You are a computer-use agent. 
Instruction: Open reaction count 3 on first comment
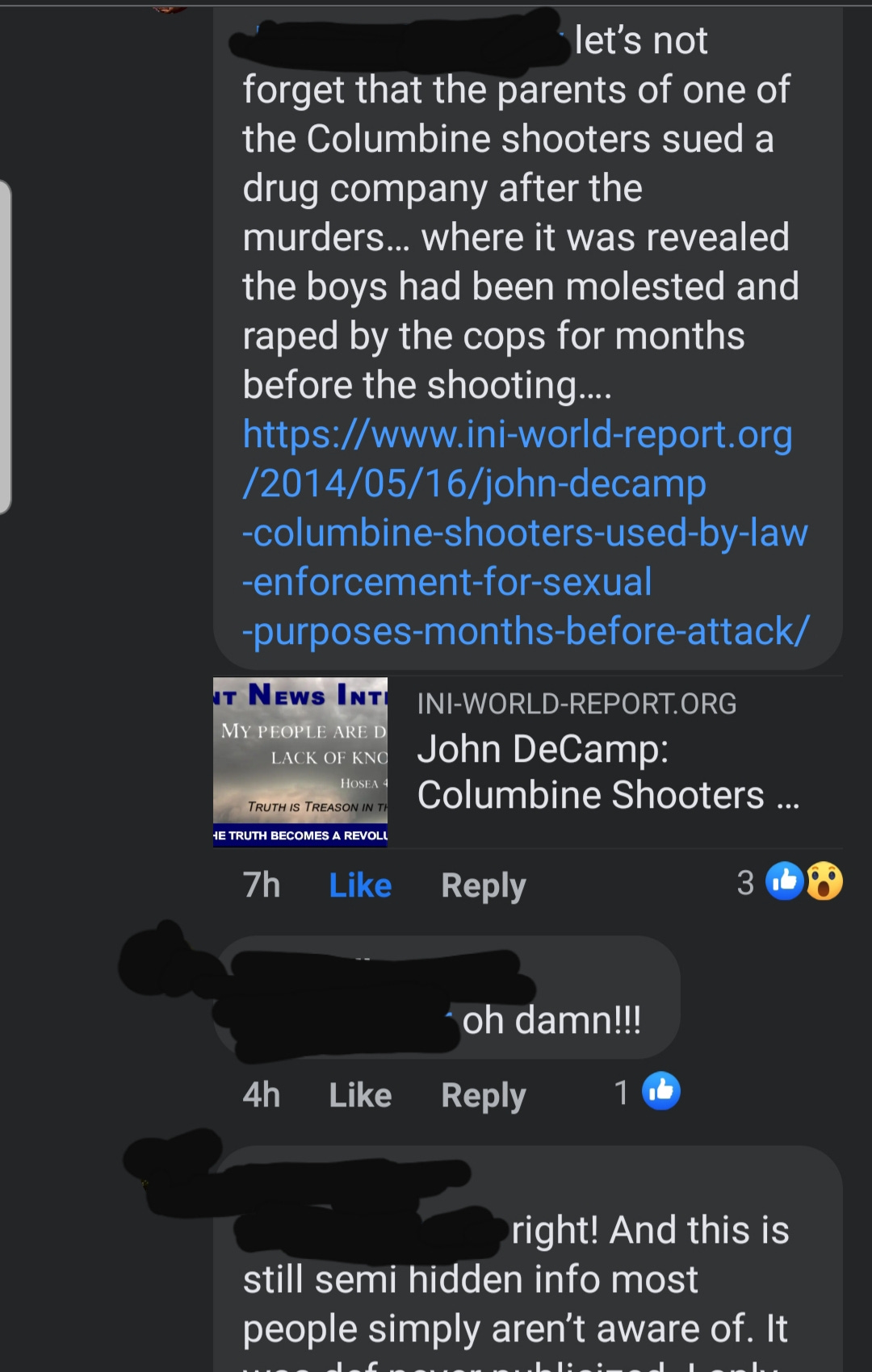pos(745,882)
